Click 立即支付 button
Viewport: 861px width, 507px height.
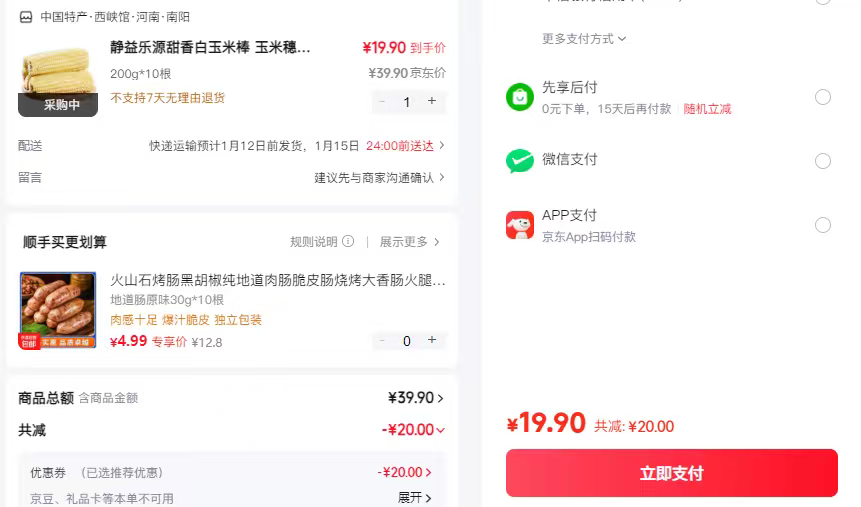point(671,473)
